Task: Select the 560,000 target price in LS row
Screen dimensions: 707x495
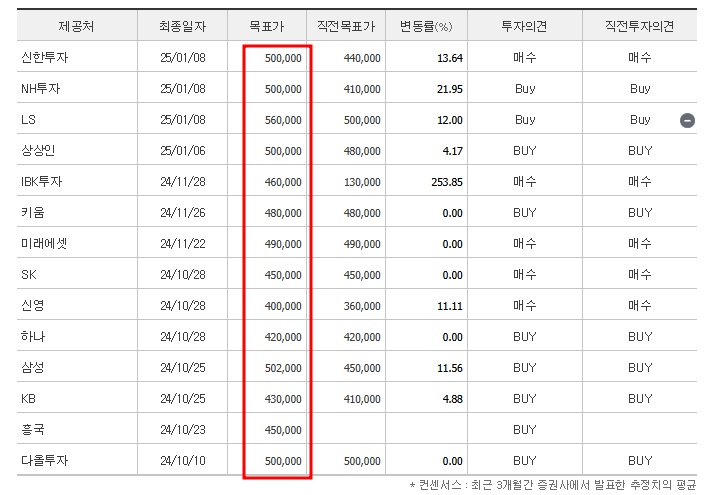Action: [283, 120]
